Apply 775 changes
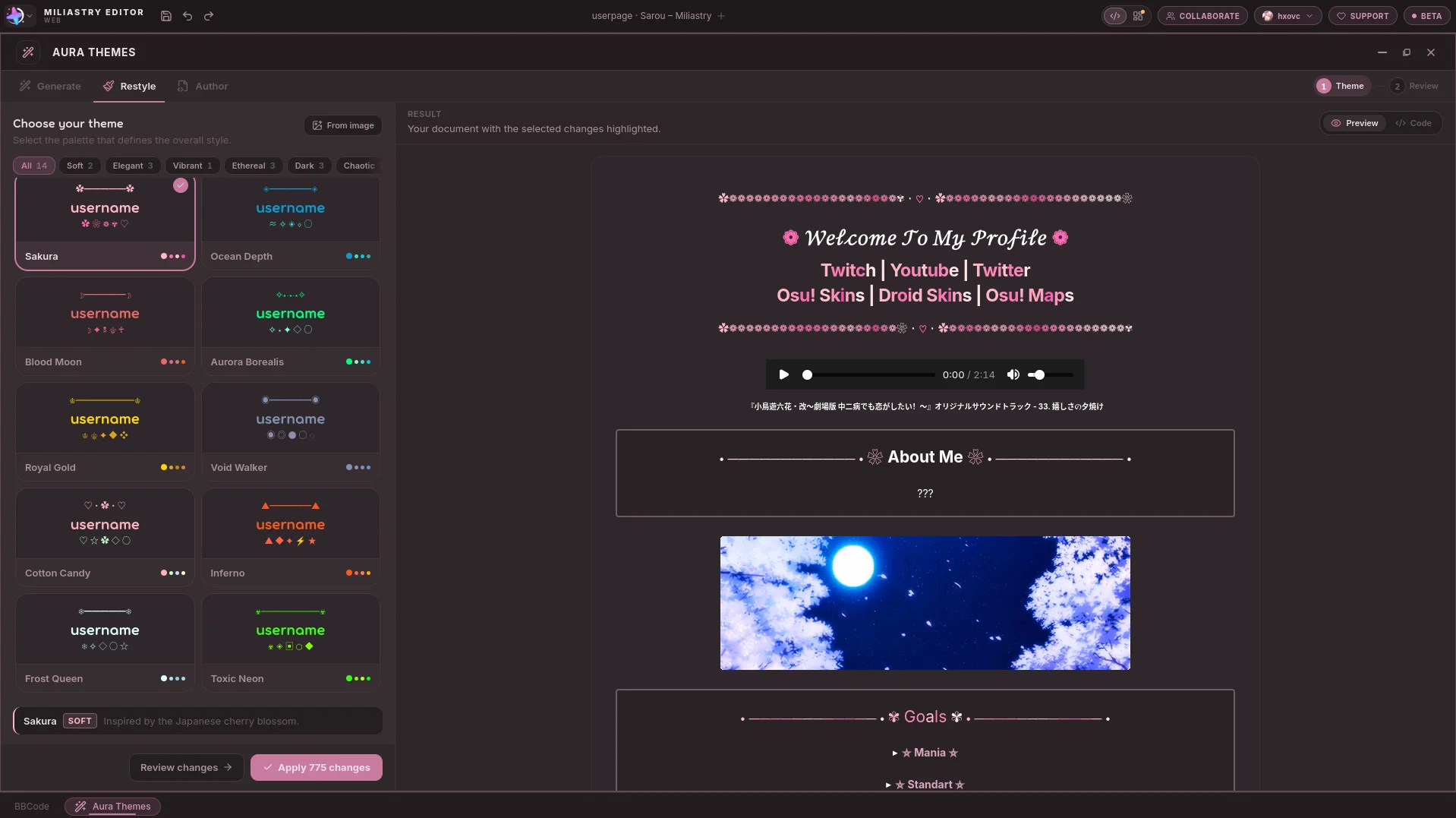1456x818 pixels. [x=317, y=767]
